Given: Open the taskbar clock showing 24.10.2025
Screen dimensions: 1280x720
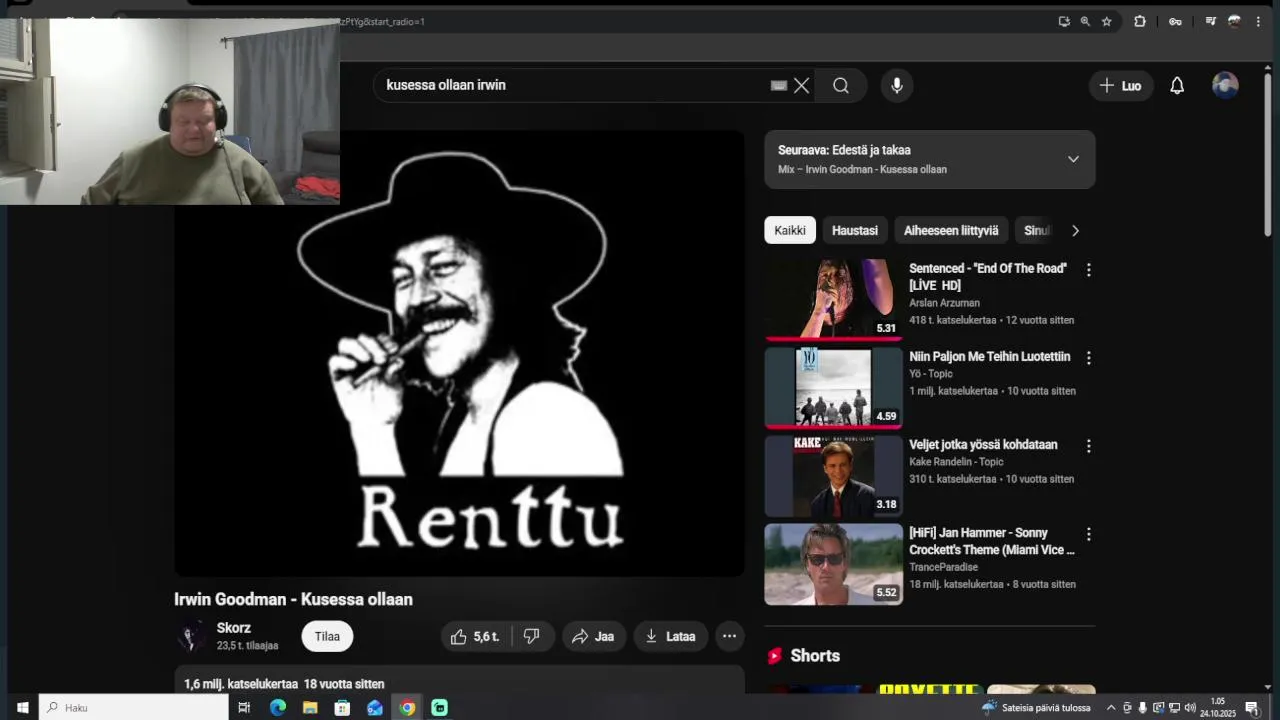Looking at the screenshot, I should pyautogui.click(x=1218, y=708).
